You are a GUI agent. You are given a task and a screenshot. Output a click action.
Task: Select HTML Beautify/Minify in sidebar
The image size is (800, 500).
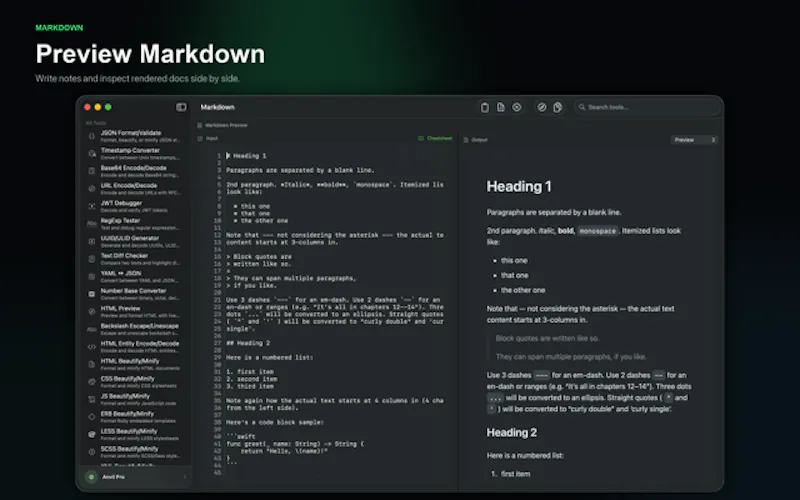(134, 364)
